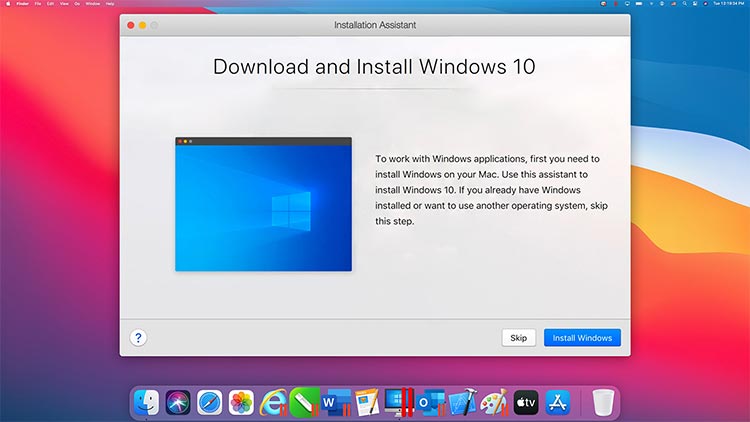The width and height of the screenshot is (750, 422).
Task: Click the menu bar date and time
Action: coord(728,3)
